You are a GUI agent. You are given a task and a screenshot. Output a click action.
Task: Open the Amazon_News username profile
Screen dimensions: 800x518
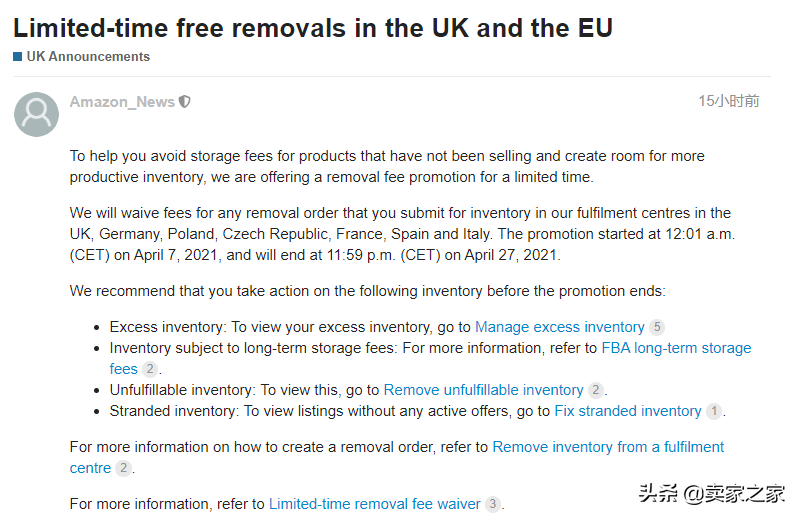point(122,102)
